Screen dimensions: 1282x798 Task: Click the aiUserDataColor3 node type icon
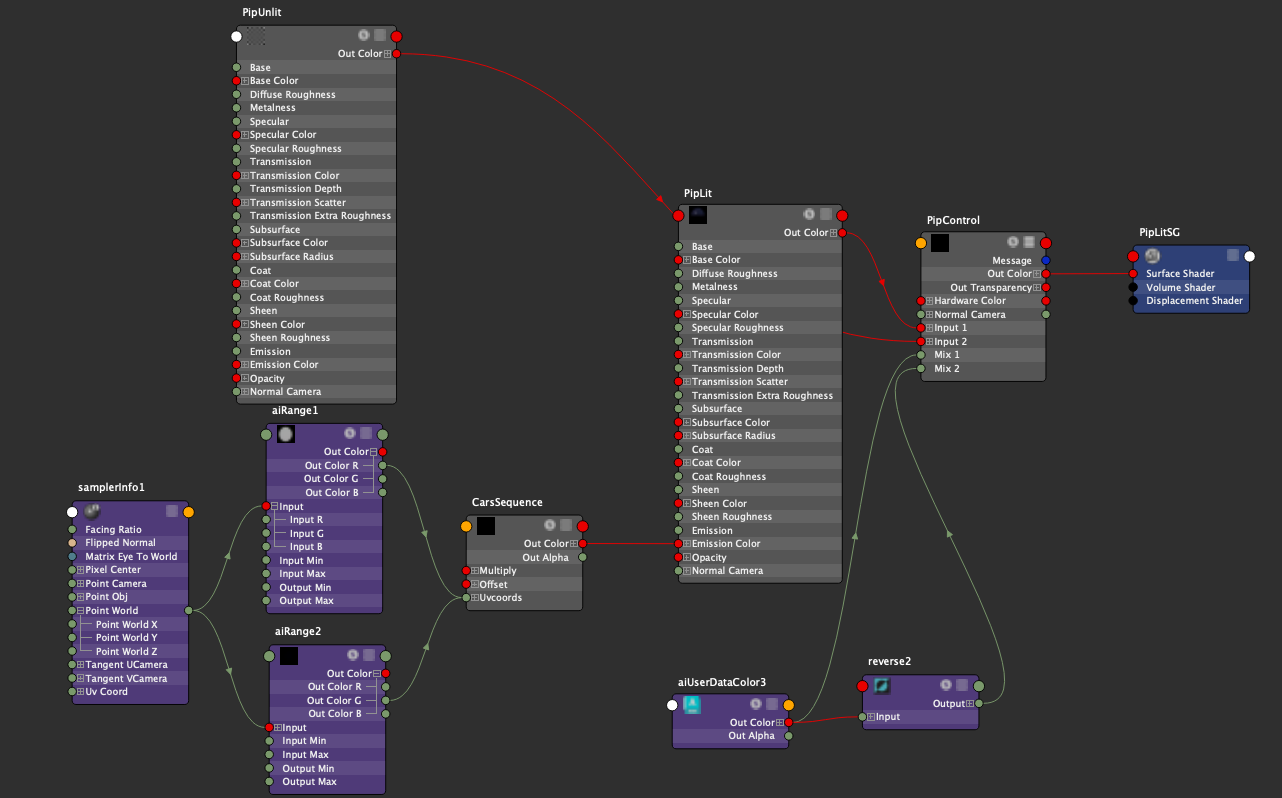coord(694,705)
